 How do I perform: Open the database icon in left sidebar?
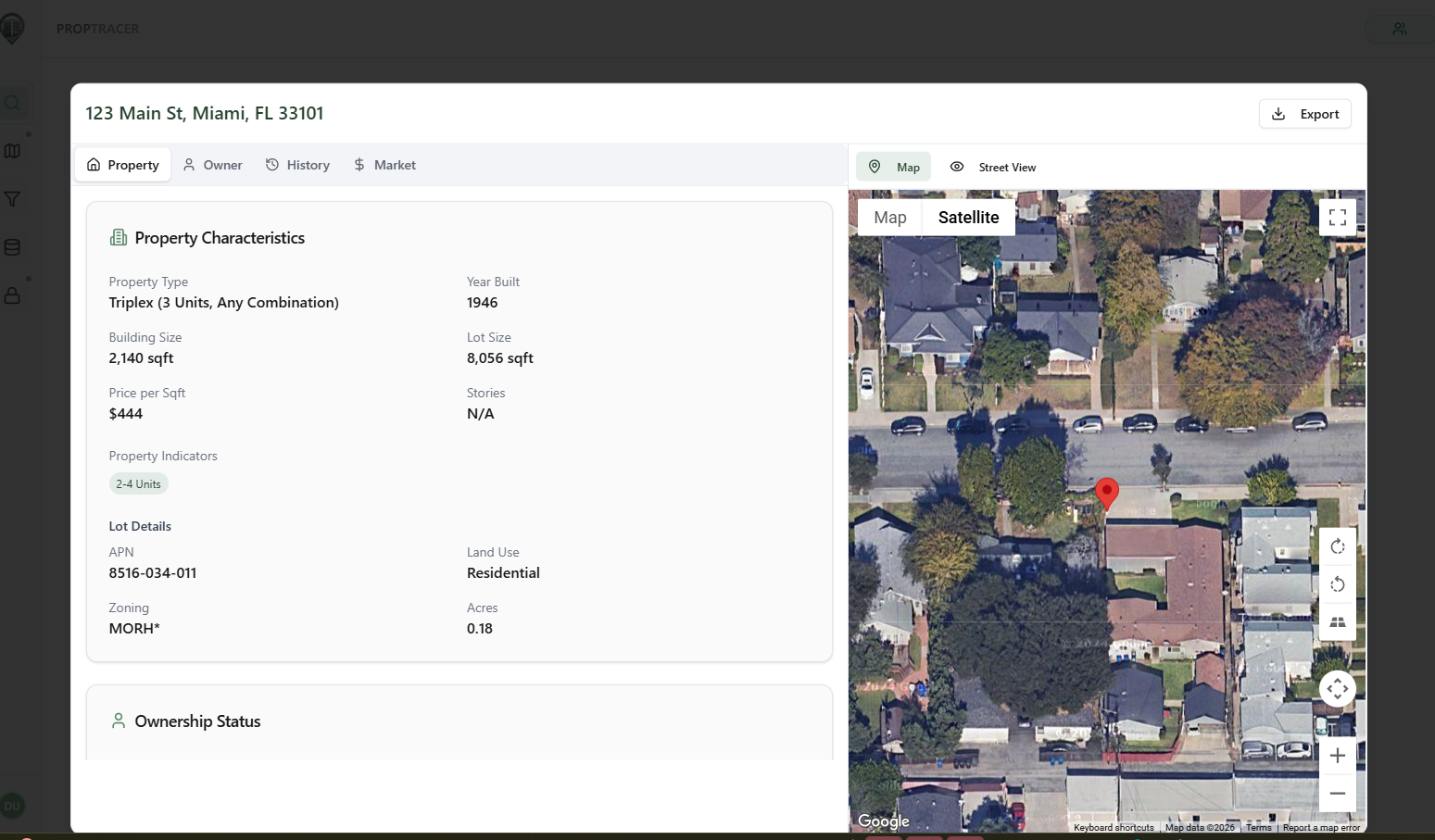pyautogui.click(x=12, y=247)
